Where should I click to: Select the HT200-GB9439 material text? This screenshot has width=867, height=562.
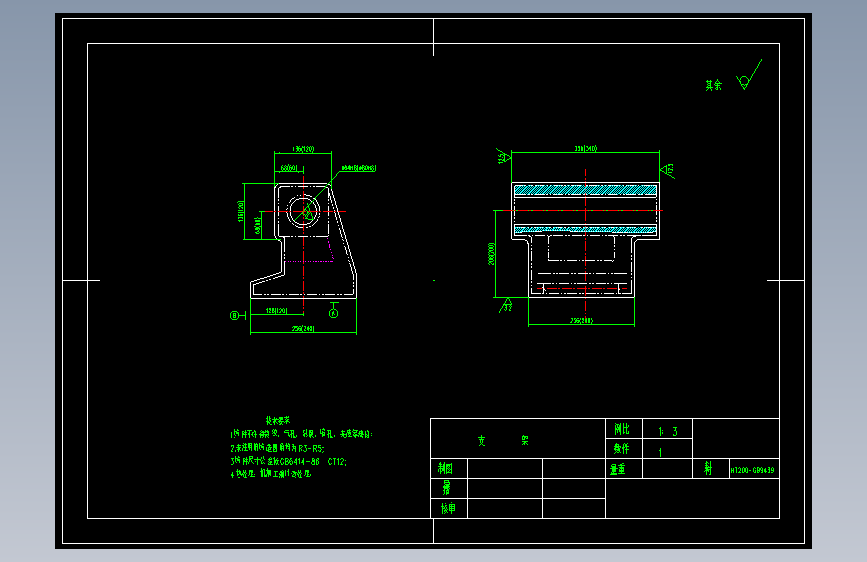click(x=753, y=471)
